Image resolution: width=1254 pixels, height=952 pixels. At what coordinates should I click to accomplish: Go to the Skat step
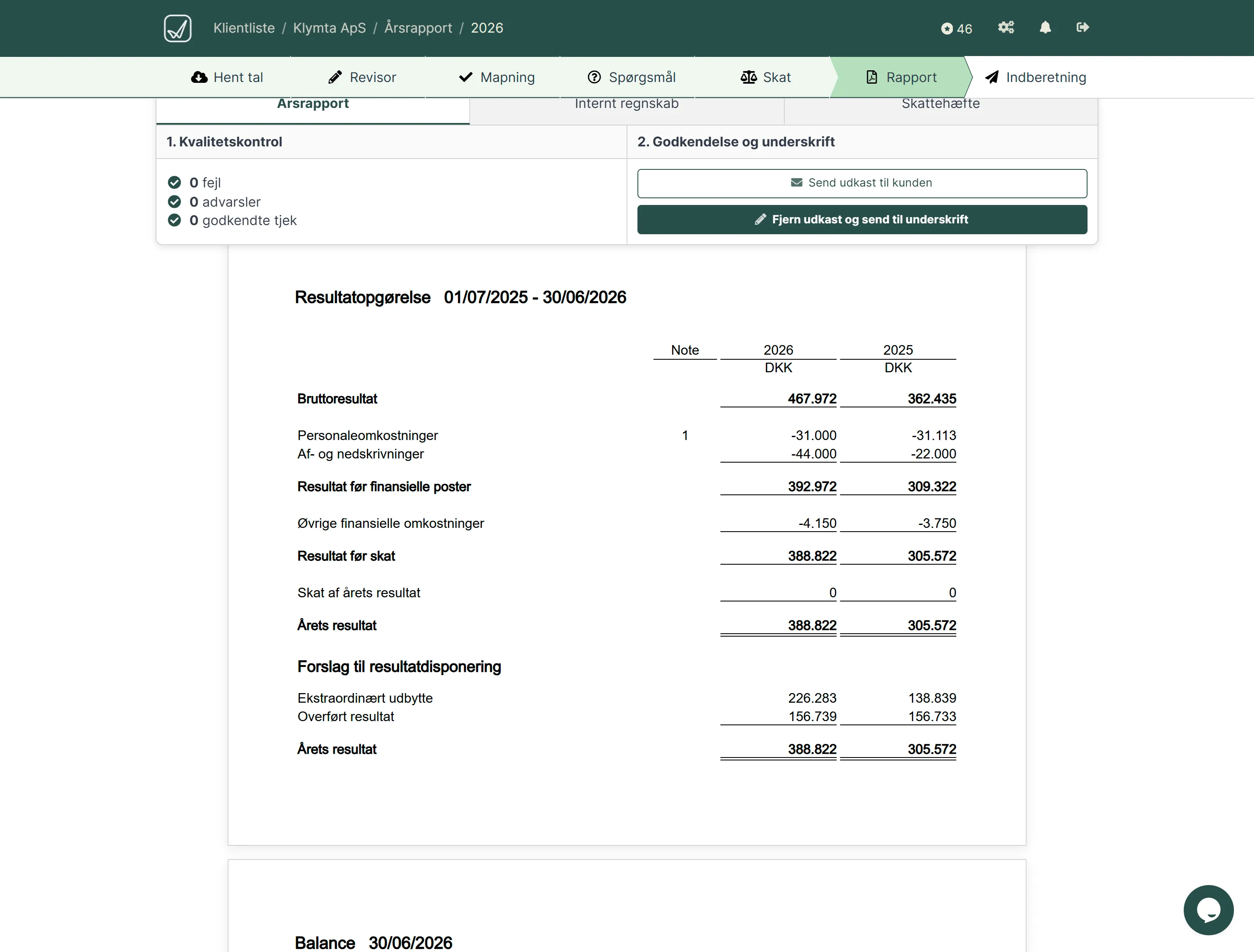click(765, 77)
